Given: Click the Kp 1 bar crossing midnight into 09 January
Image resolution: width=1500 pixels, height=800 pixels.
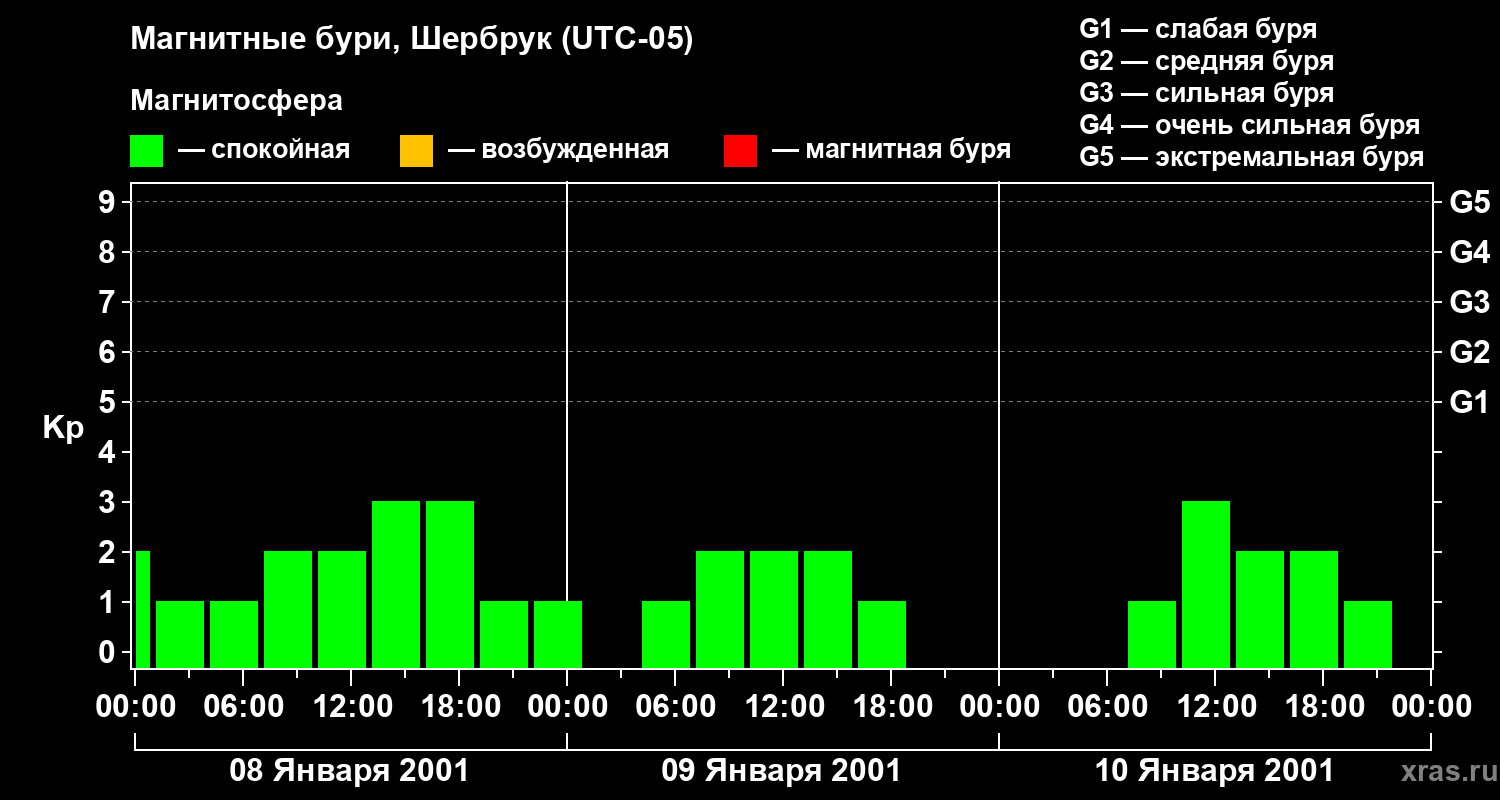Looking at the screenshot, I should click(x=558, y=634).
